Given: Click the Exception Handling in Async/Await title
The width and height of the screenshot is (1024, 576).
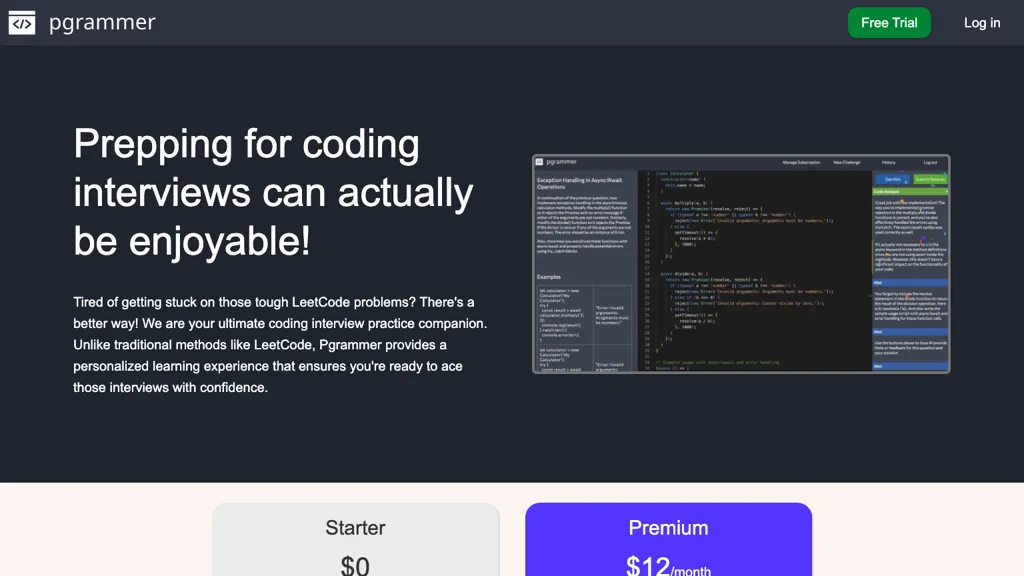Looking at the screenshot, I should (568, 182).
